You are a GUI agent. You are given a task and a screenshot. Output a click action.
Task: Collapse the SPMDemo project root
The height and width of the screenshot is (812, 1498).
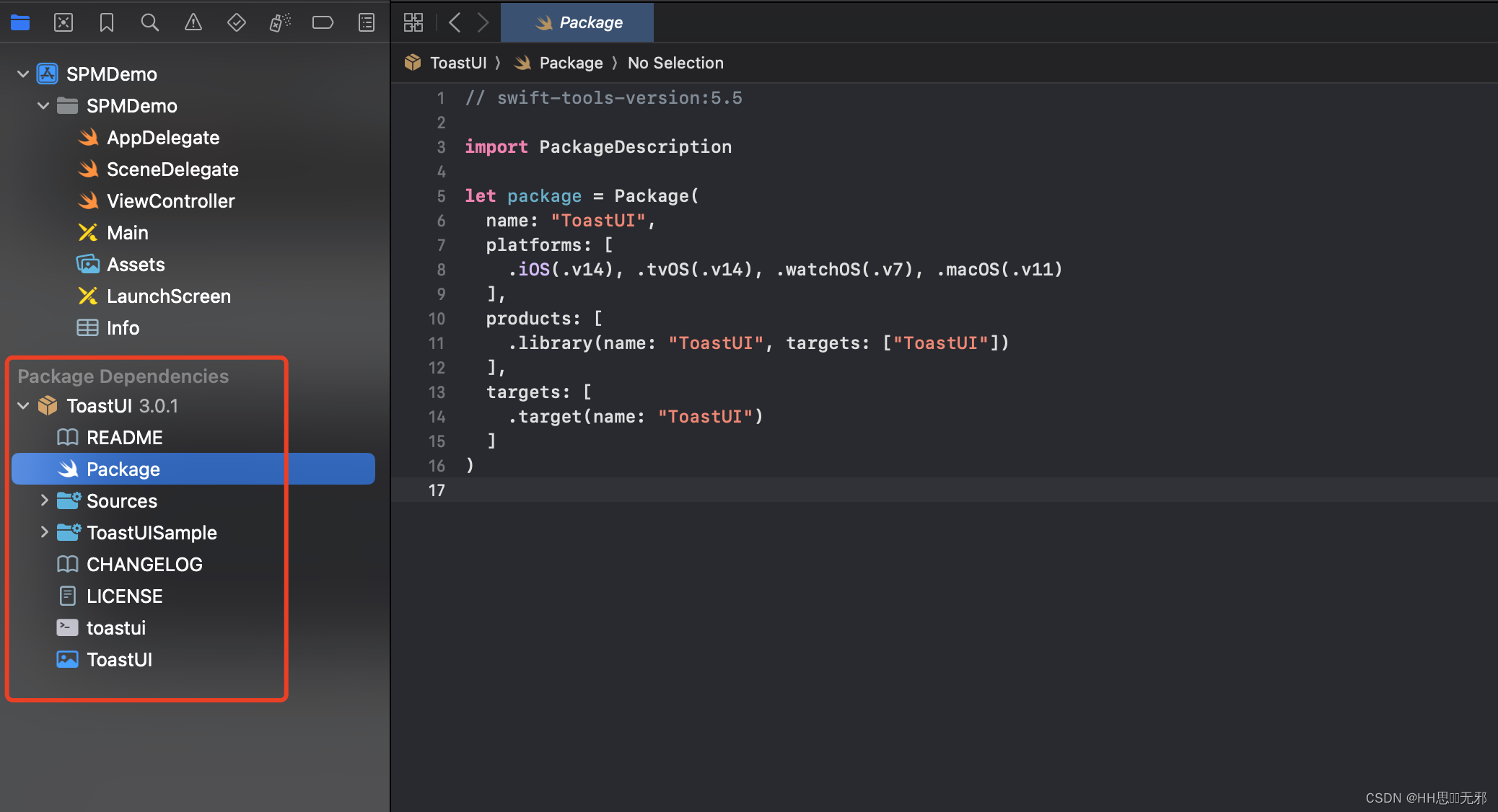pyautogui.click(x=23, y=74)
